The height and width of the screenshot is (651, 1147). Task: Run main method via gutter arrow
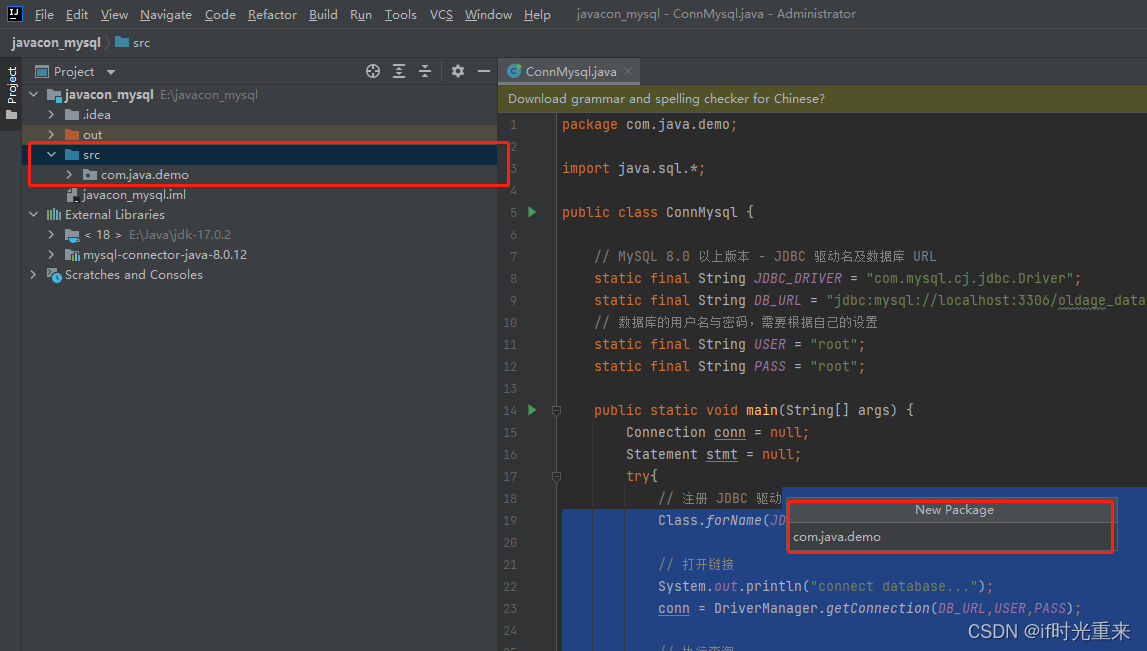click(533, 410)
